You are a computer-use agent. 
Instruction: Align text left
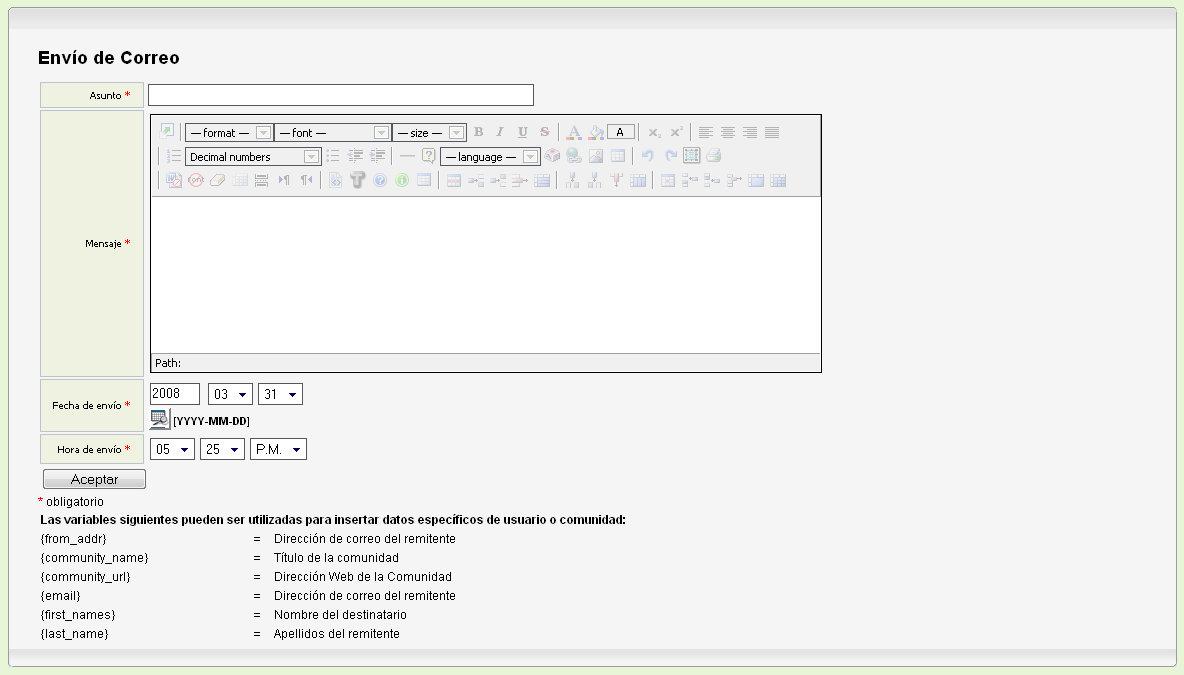[705, 132]
